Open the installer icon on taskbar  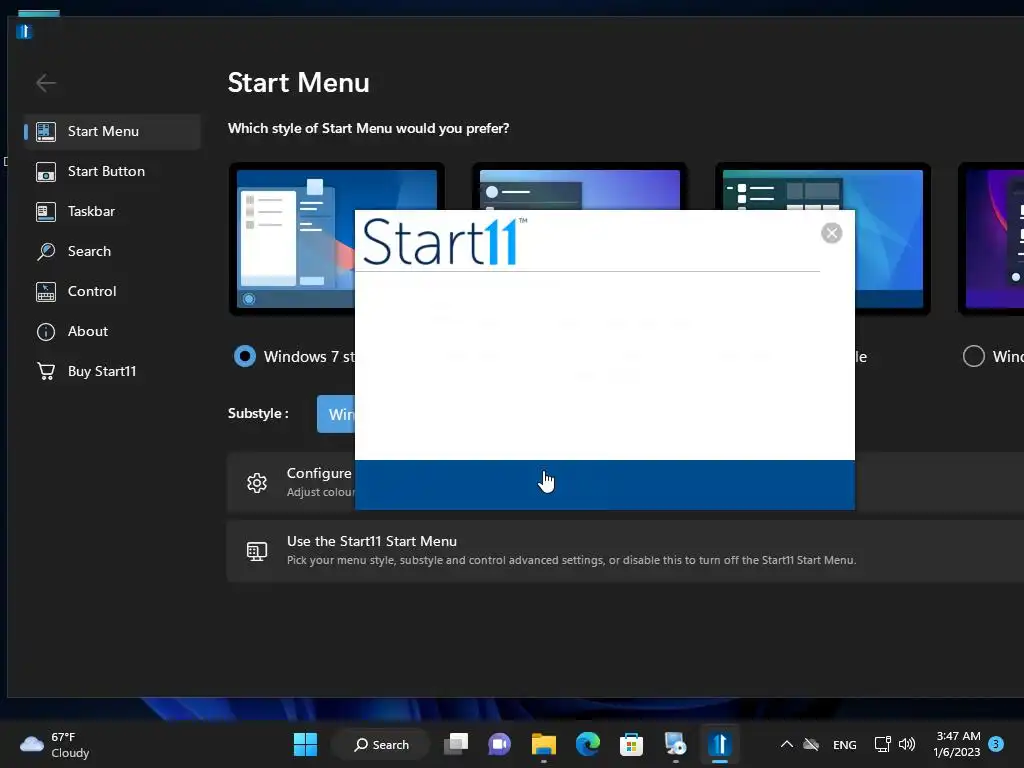[675, 744]
